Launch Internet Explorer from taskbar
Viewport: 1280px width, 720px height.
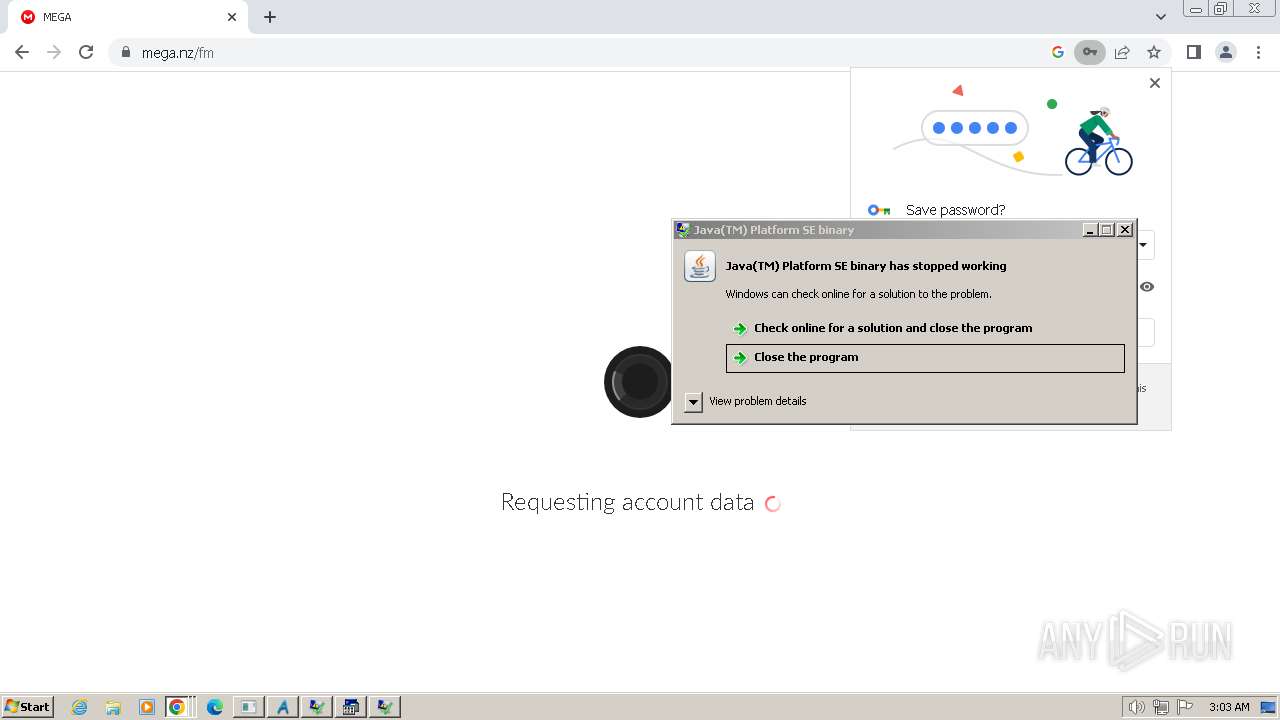tap(80, 707)
